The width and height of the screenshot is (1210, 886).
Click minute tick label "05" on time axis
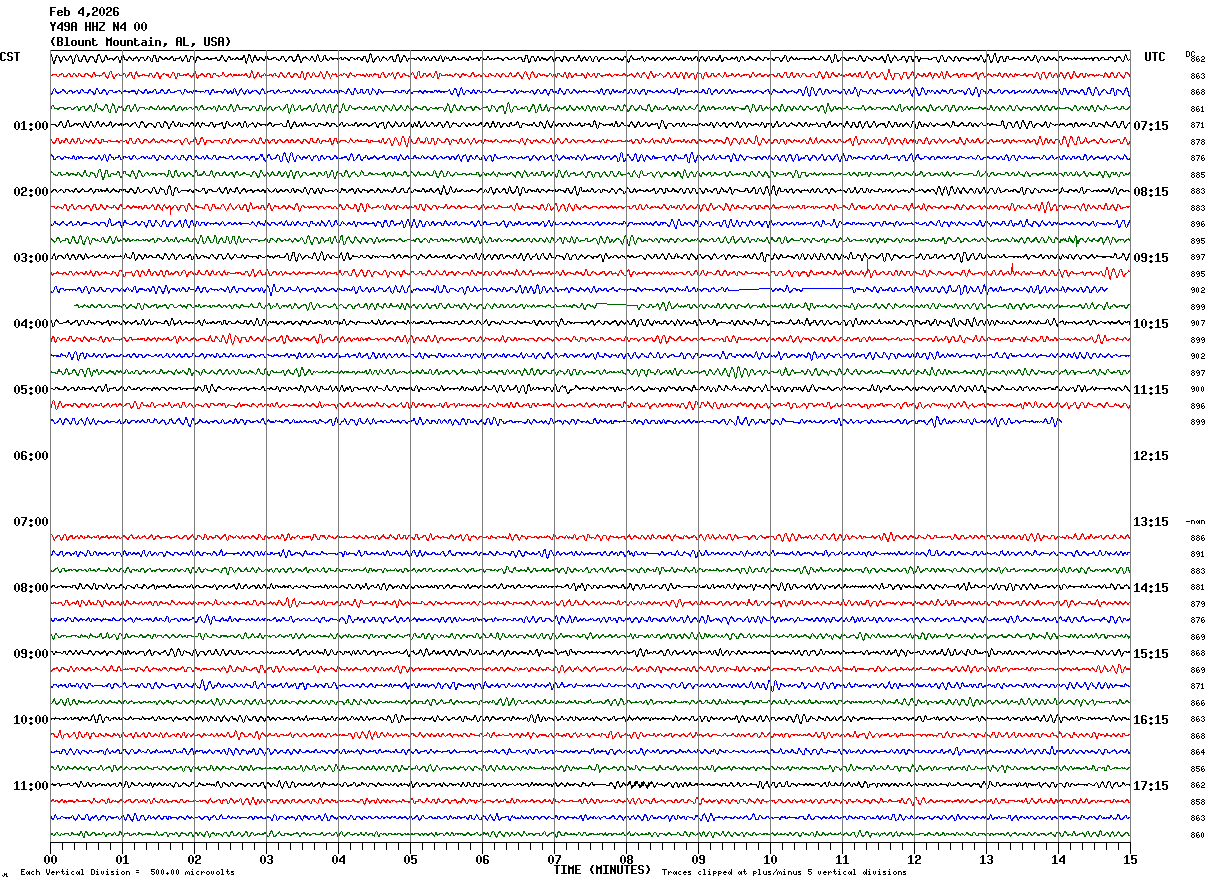coord(410,859)
